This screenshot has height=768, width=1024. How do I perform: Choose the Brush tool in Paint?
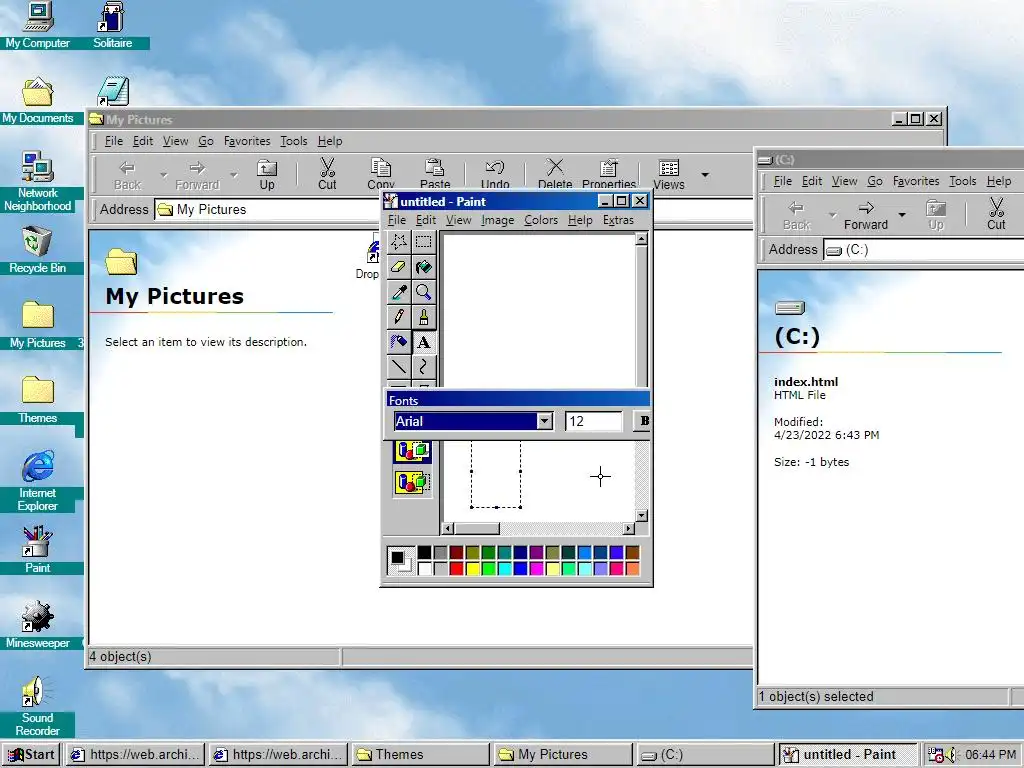pyautogui.click(x=424, y=317)
